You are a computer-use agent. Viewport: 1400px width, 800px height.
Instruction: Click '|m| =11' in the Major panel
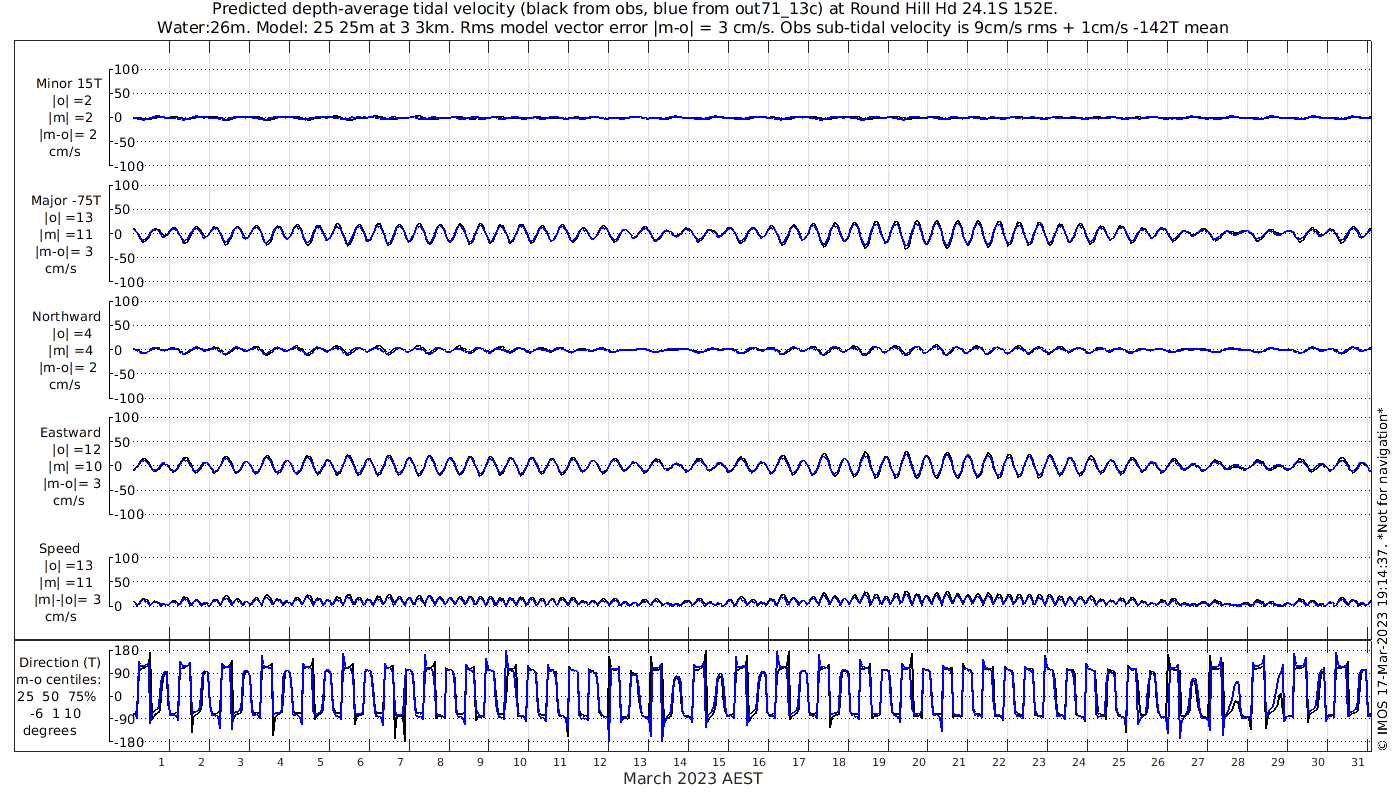point(70,234)
